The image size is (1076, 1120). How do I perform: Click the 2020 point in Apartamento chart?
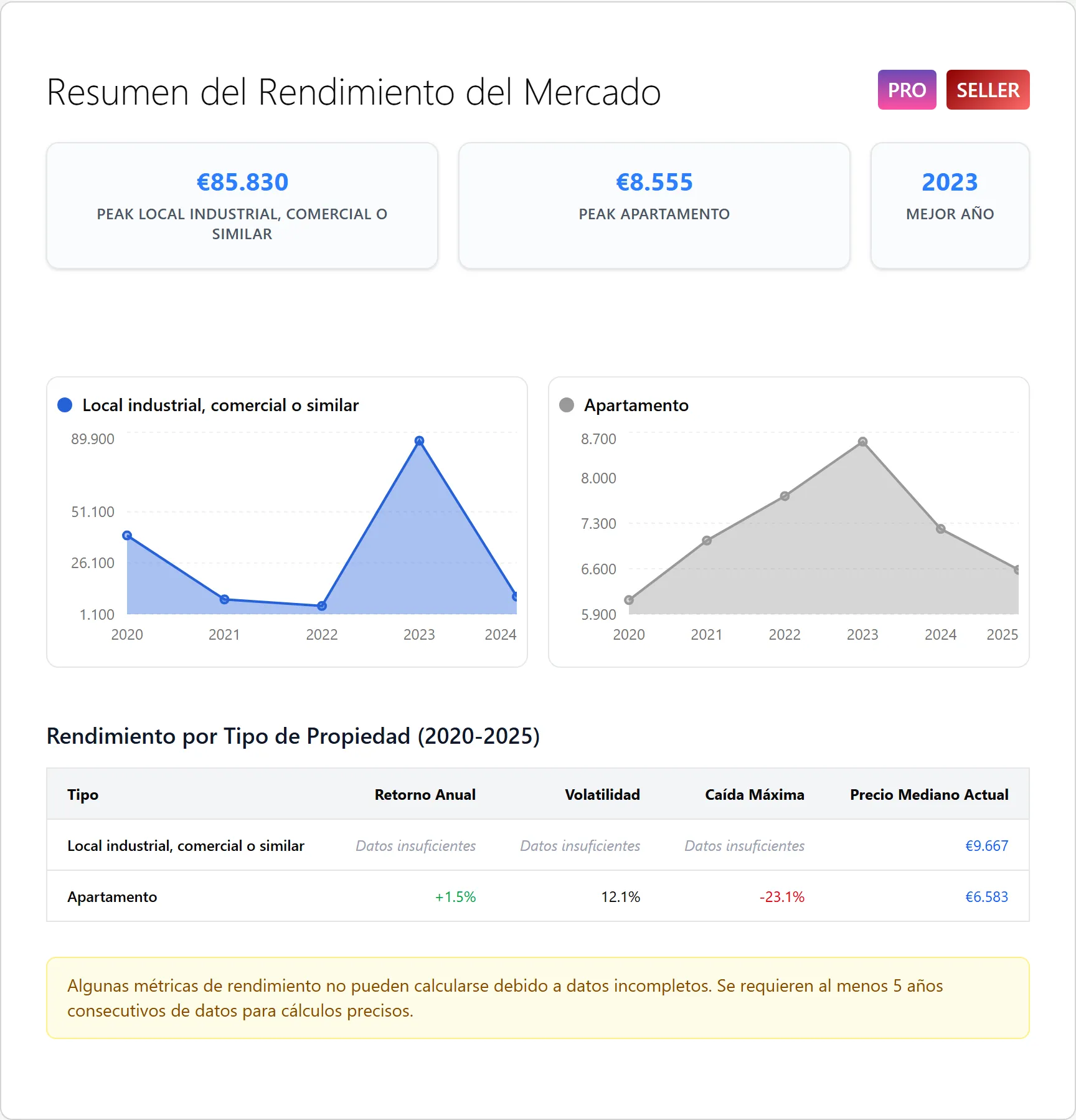click(629, 600)
